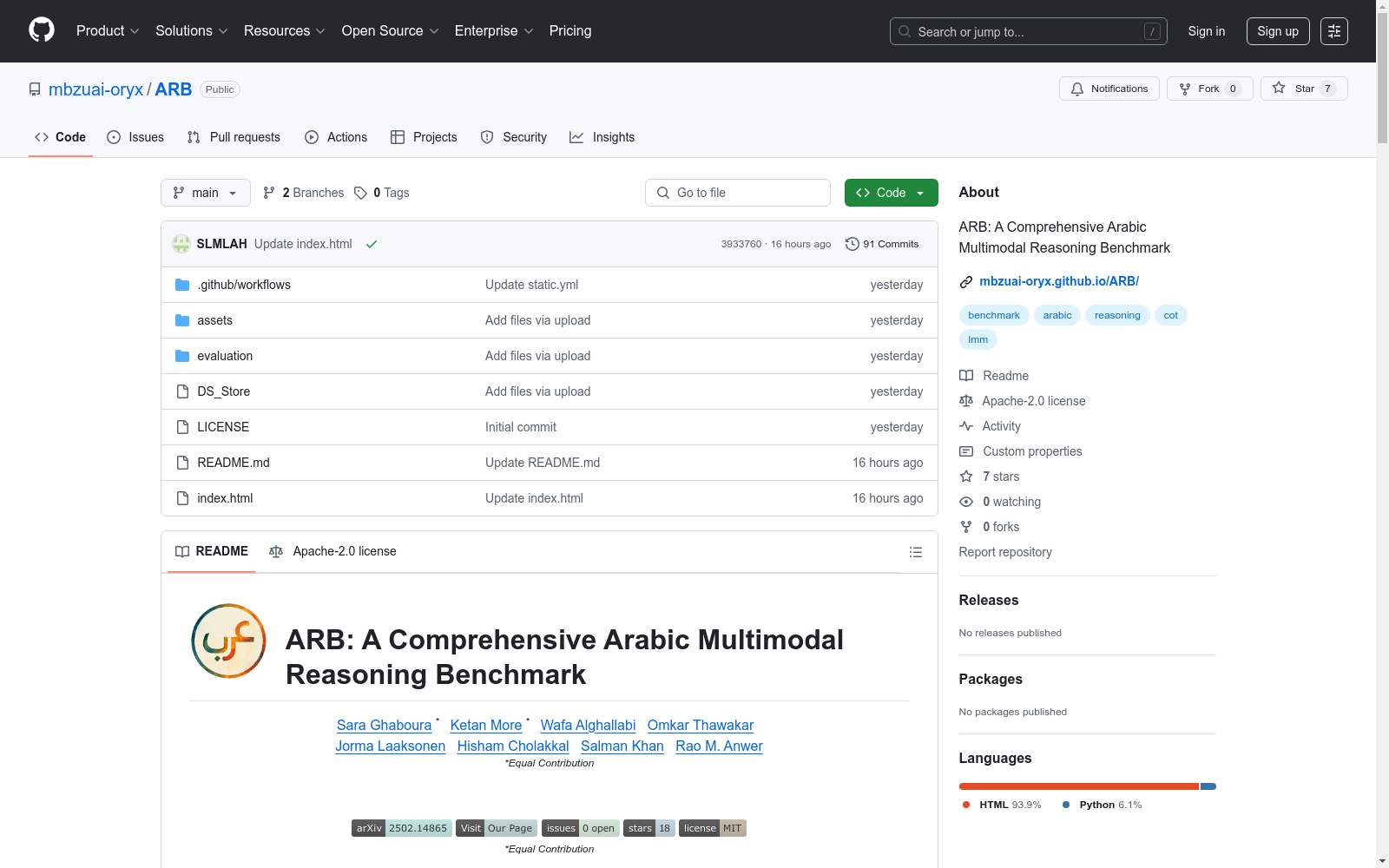Click the SLMLAH avatar icon

point(181,244)
